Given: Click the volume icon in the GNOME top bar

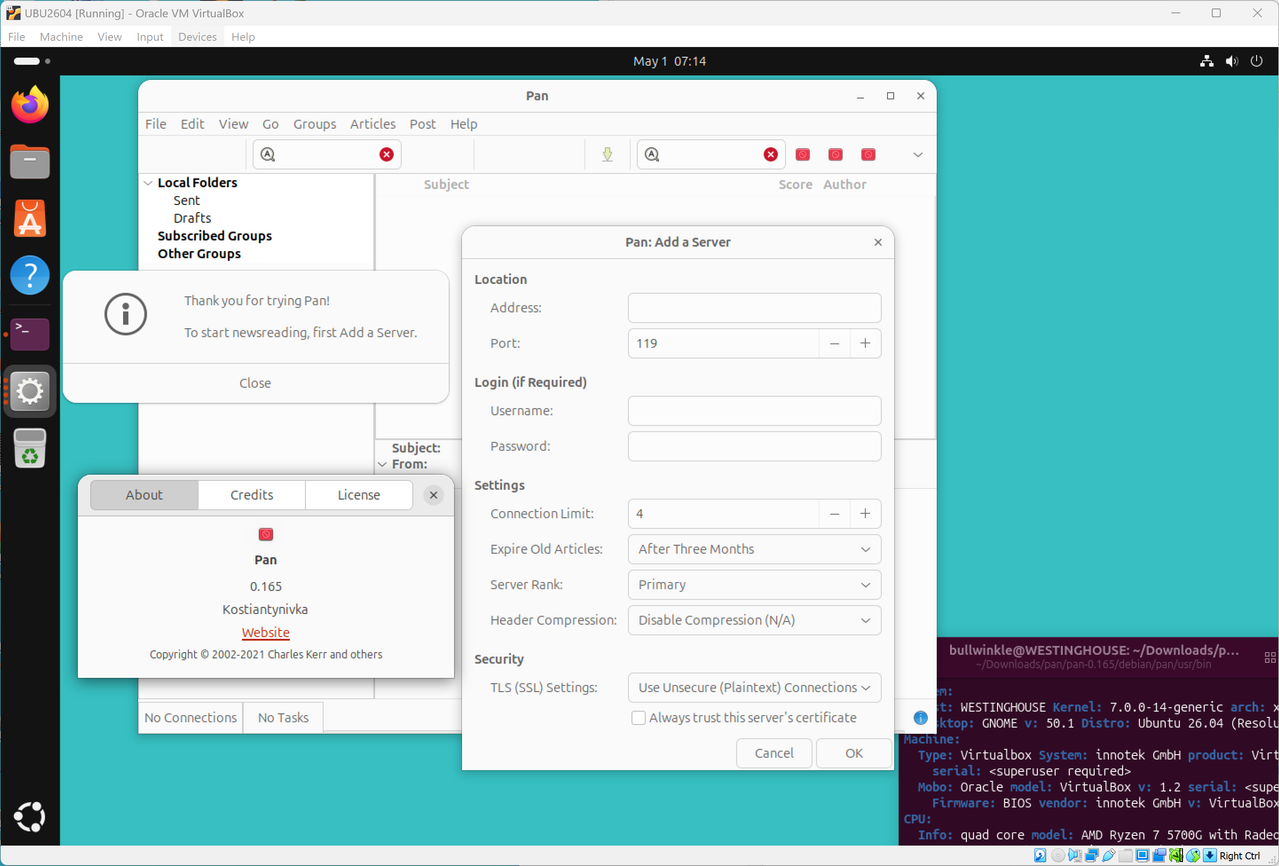Looking at the screenshot, I should [x=1232, y=61].
